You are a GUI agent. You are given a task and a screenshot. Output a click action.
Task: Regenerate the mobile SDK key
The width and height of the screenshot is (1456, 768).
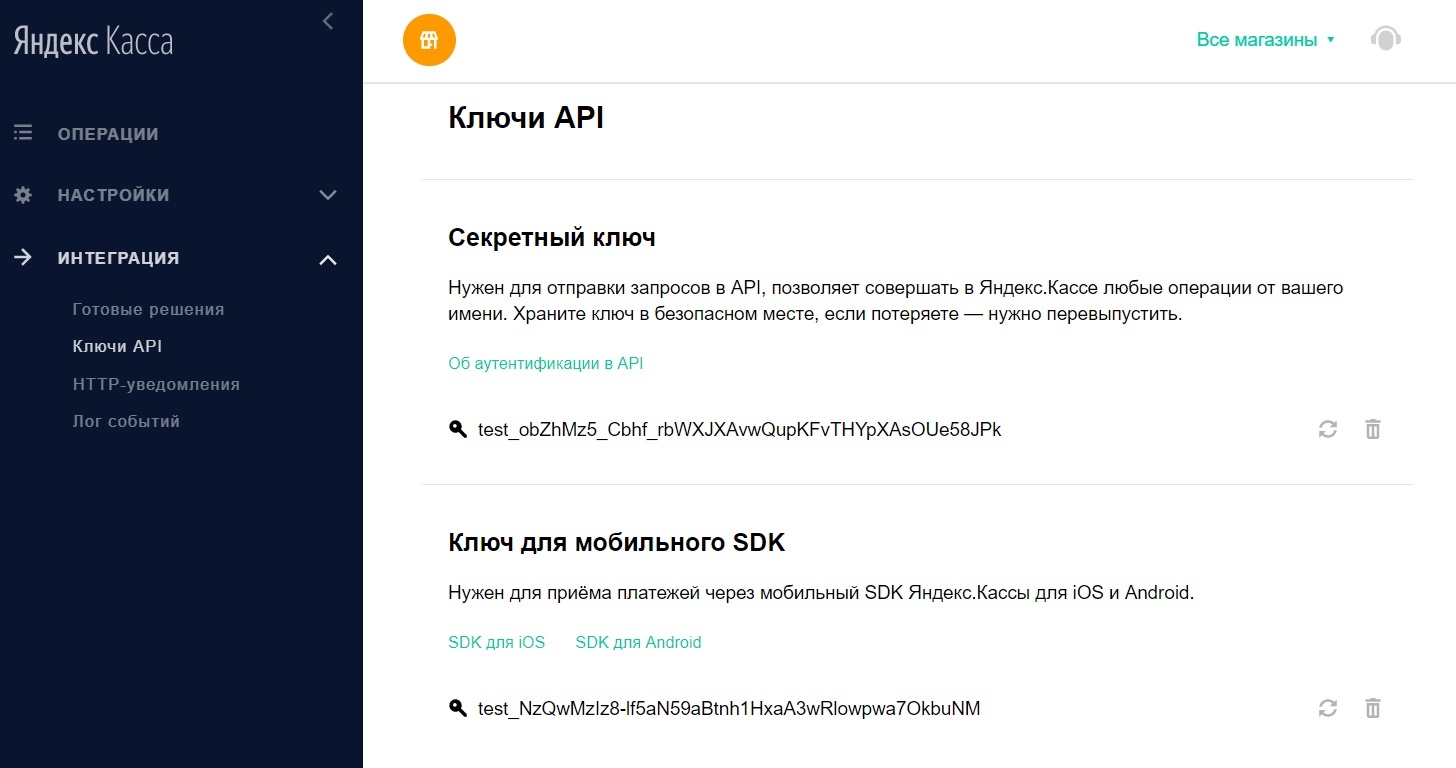coord(1328,708)
